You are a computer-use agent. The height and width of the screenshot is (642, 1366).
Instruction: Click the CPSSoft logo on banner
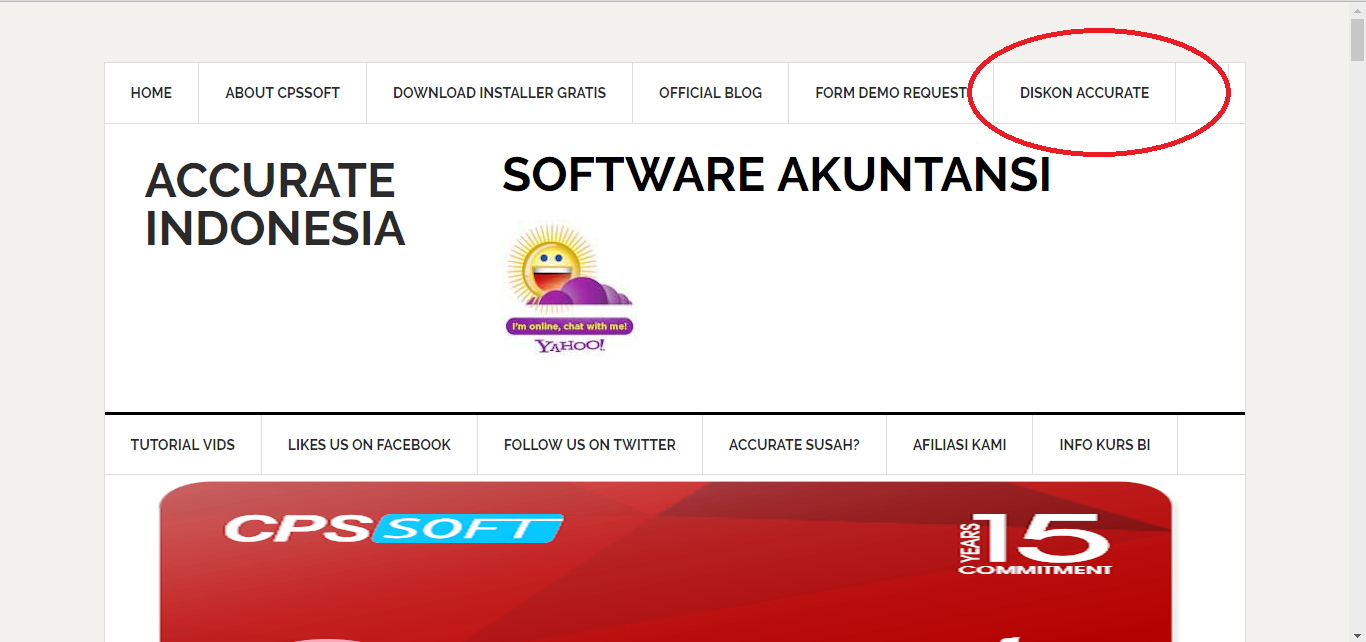pos(394,528)
